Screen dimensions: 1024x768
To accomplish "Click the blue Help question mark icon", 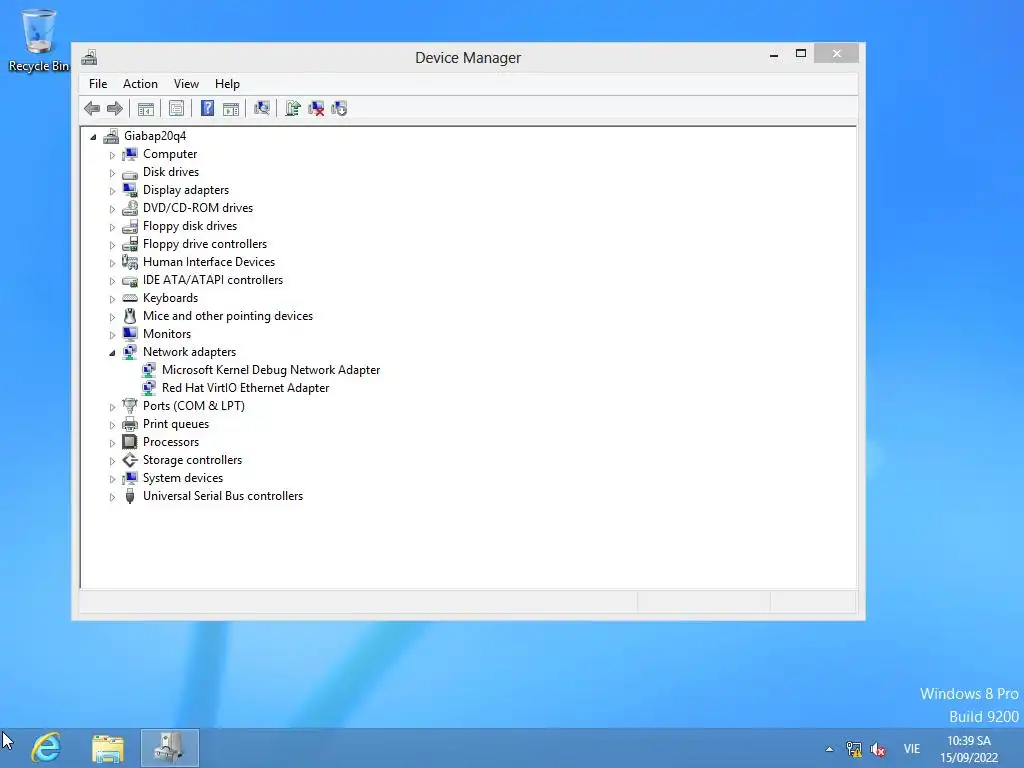I will [207, 108].
